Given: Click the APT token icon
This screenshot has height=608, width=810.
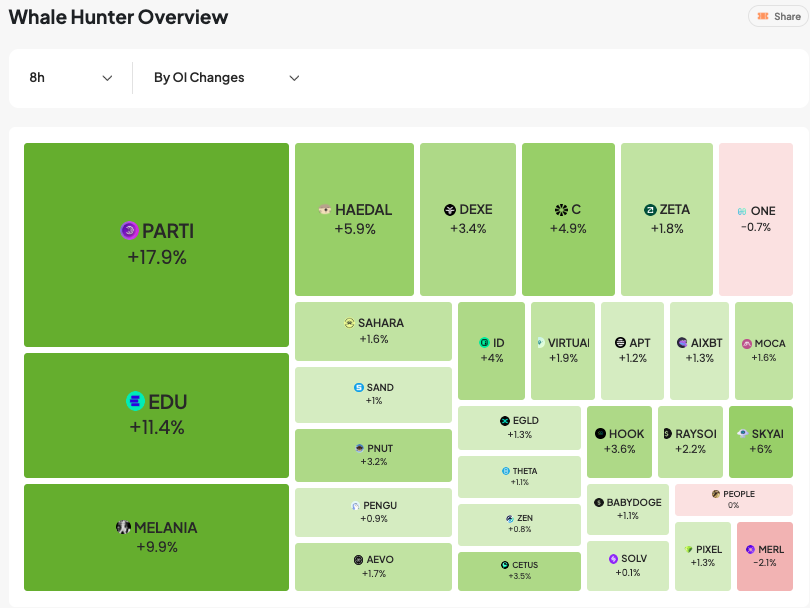Looking at the screenshot, I should (x=620, y=342).
